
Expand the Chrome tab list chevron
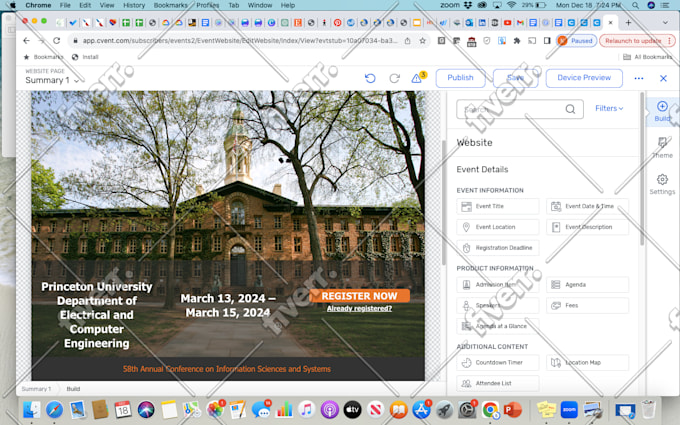(x=665, y=23)
